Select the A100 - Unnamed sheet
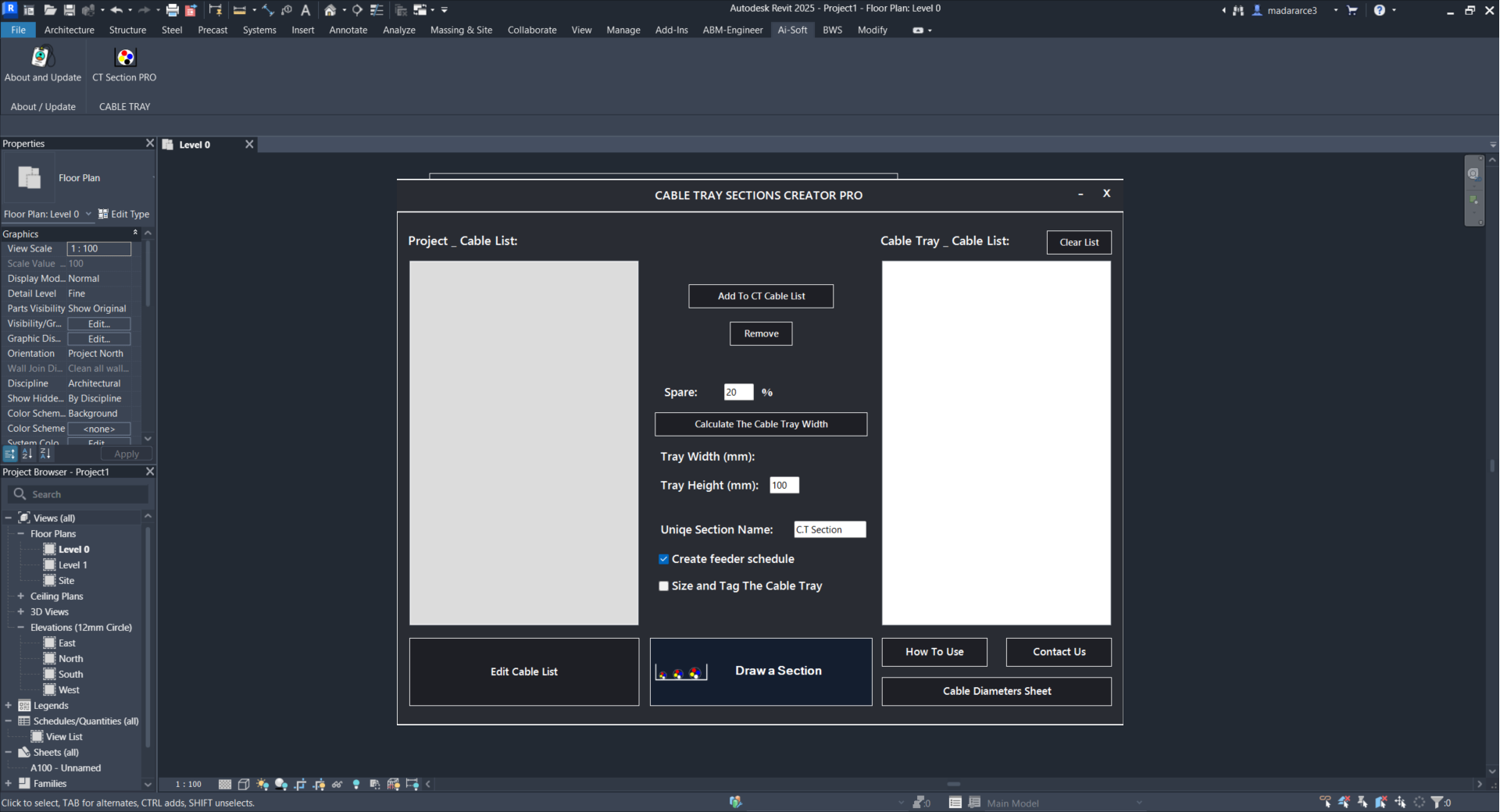Image resolution: width=1500 pixels, height=812 pixels. (66, 768)
